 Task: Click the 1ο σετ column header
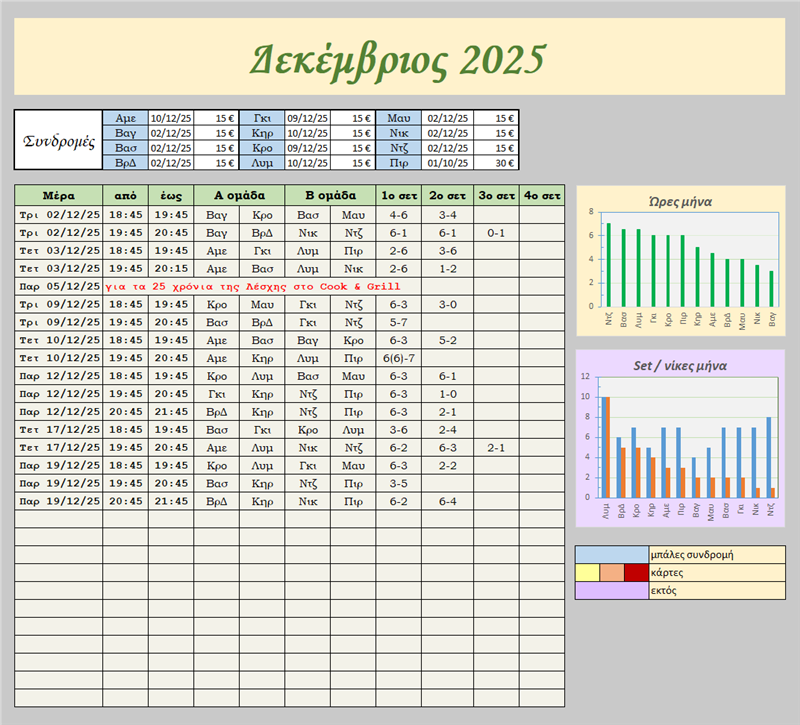pyautogui.click(x=398, y=195)
